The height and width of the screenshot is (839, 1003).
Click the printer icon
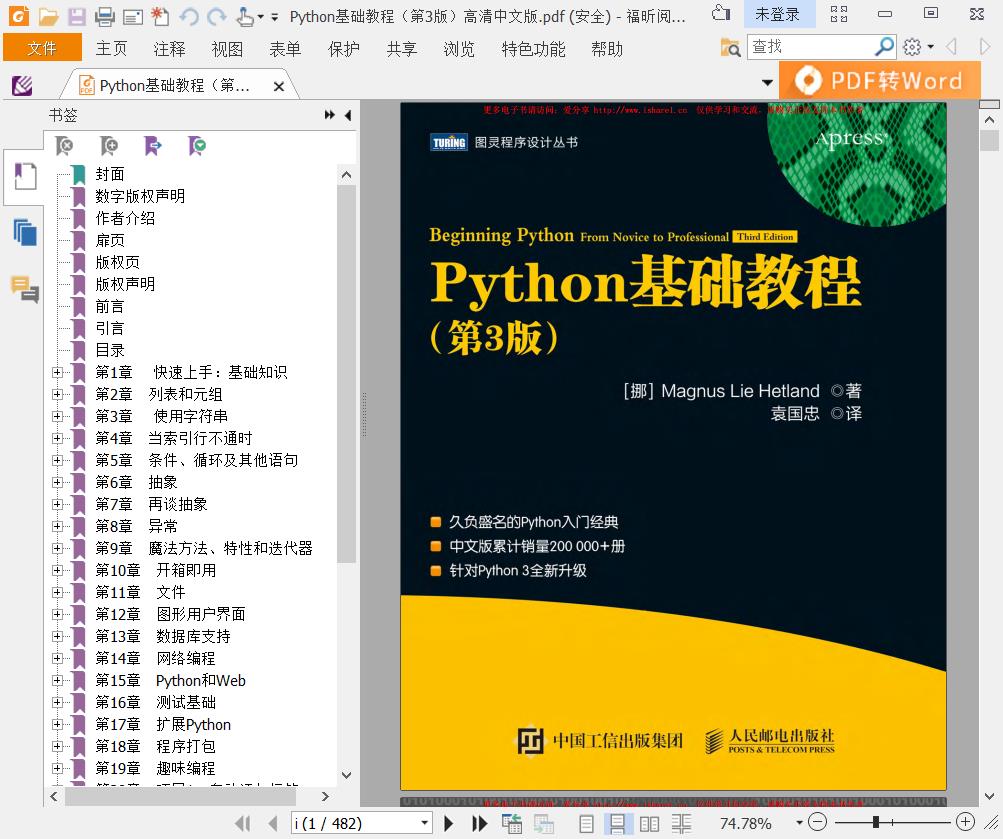[105, 17]
